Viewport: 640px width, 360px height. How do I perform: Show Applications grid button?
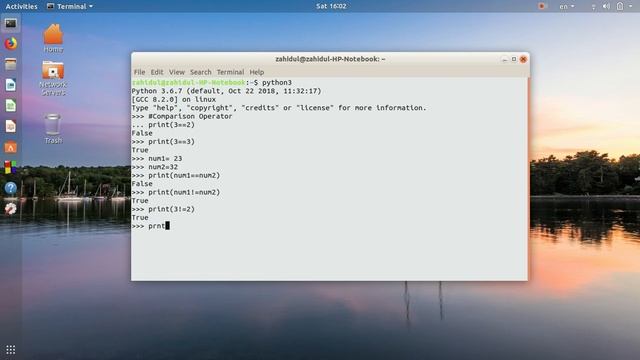[x=11, y=350]
